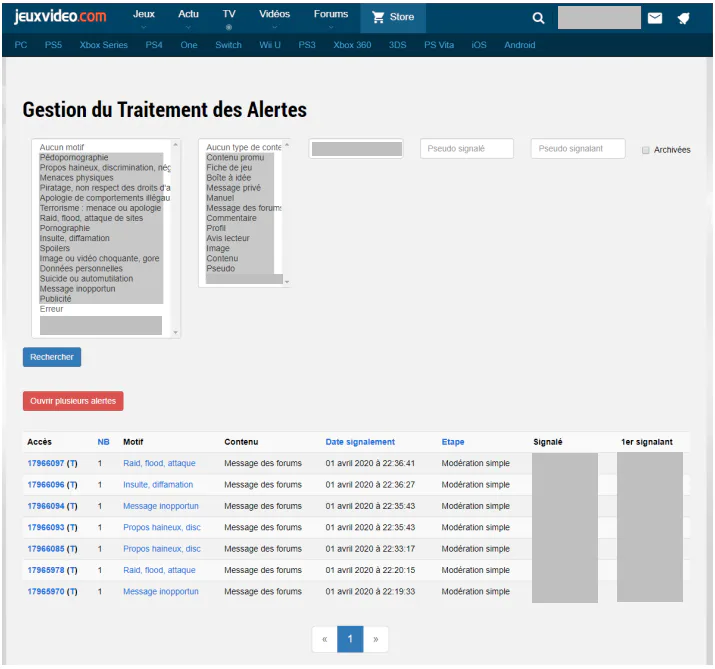This screenshot has width=715, height=669.
Task: Open the Xbox Series platform tab
Action: point(104,45)
